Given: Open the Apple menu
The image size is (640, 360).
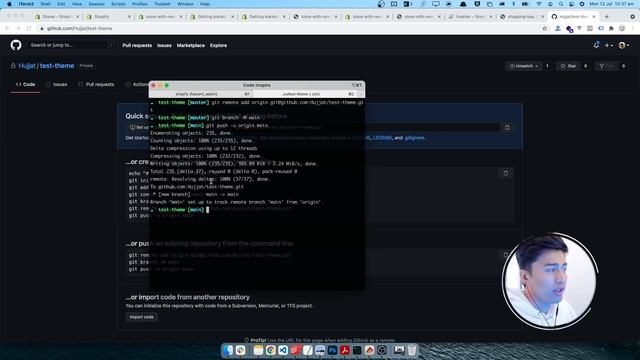Looking at the screenshot, I should 9,4.
